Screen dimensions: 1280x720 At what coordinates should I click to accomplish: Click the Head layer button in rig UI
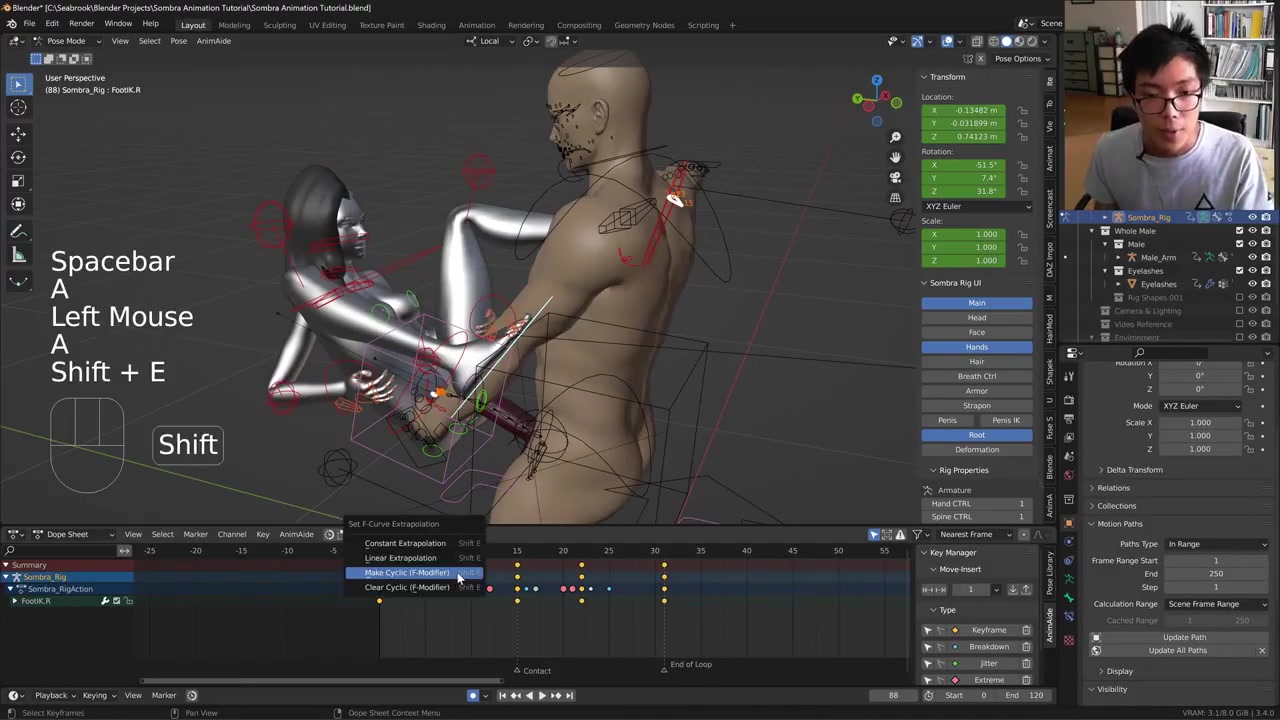[977, 318]
